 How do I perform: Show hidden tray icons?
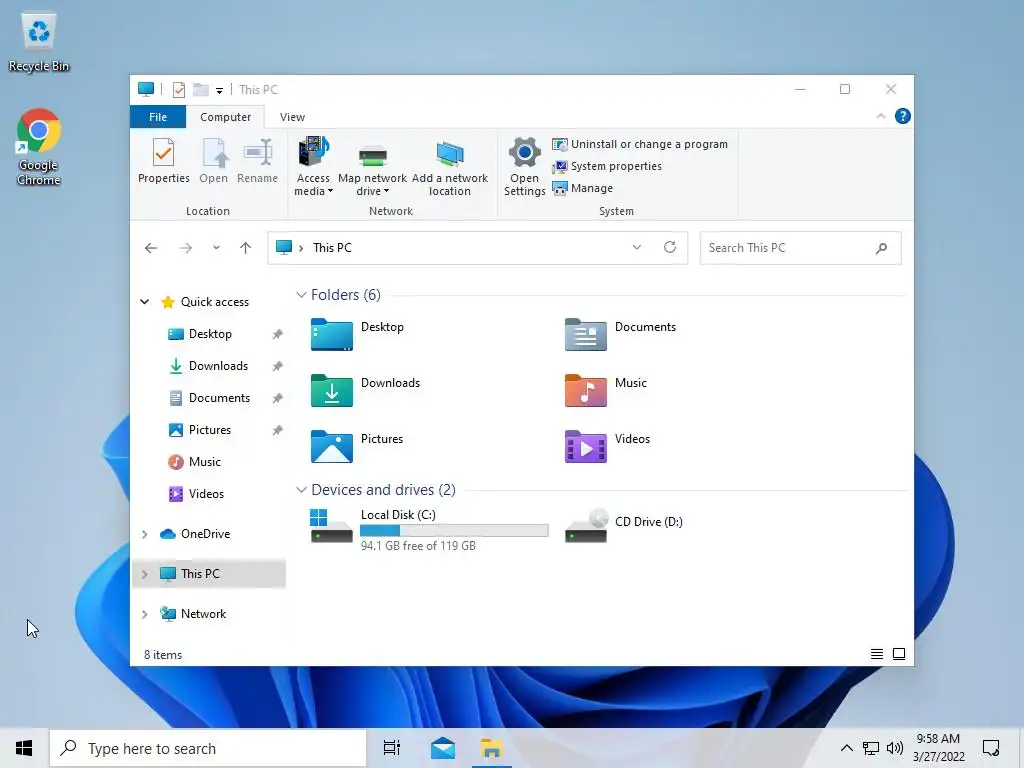point(846,748)
